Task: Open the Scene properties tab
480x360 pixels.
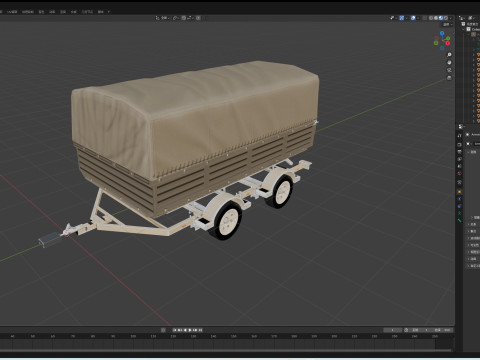Action: [x=459, y=166]
